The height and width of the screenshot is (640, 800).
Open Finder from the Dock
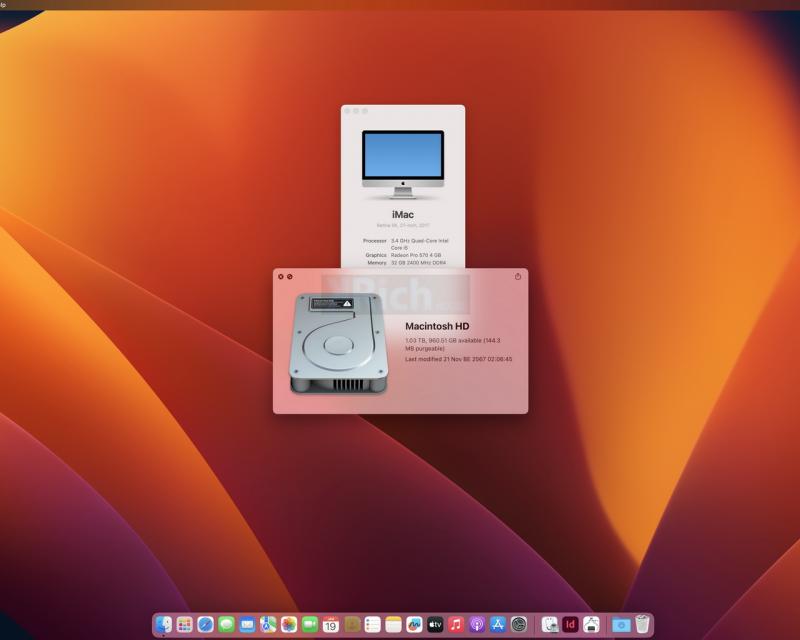pyautogui.click(x=164, y=624)
